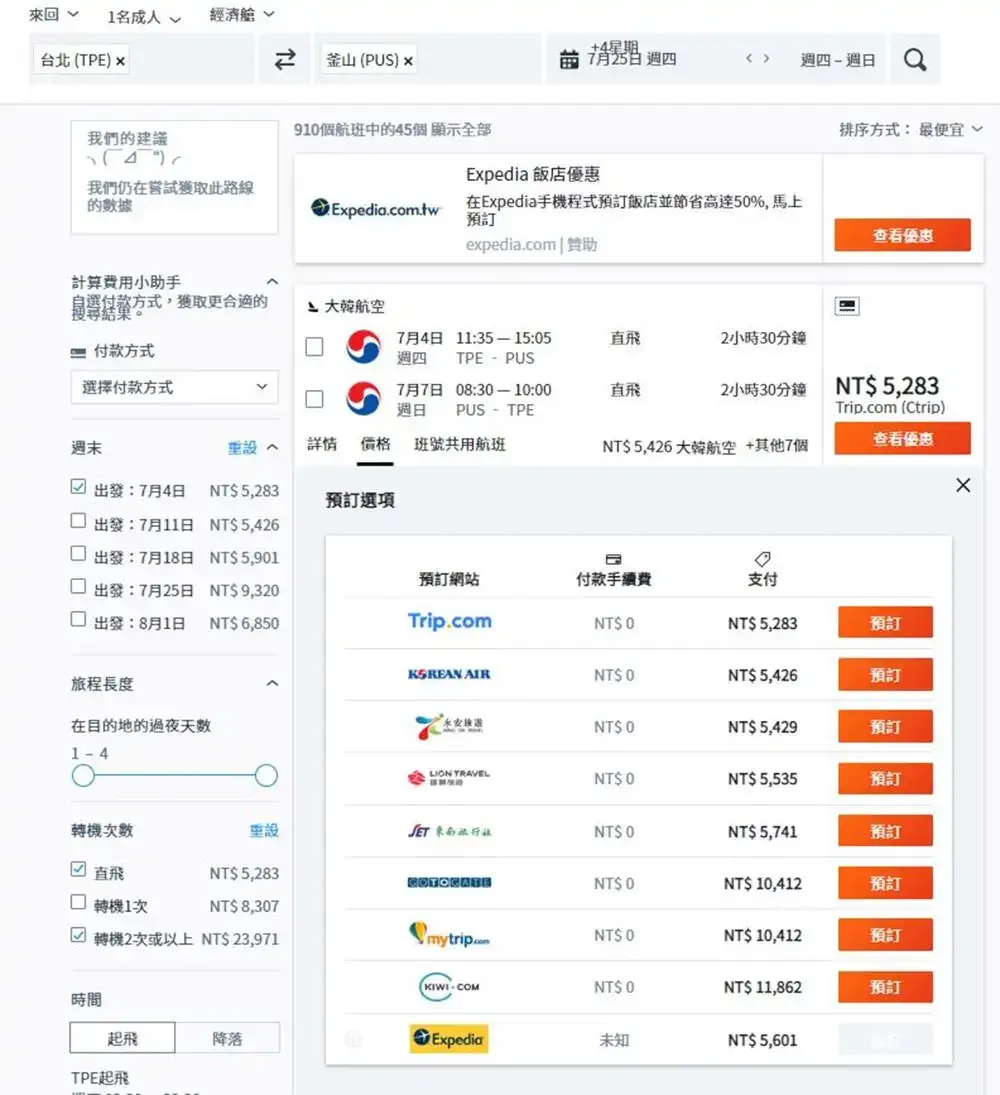Remove 釜山 (PUS) from destination field
This screenshot has height=1095, width=1000.
pos(408,61)
